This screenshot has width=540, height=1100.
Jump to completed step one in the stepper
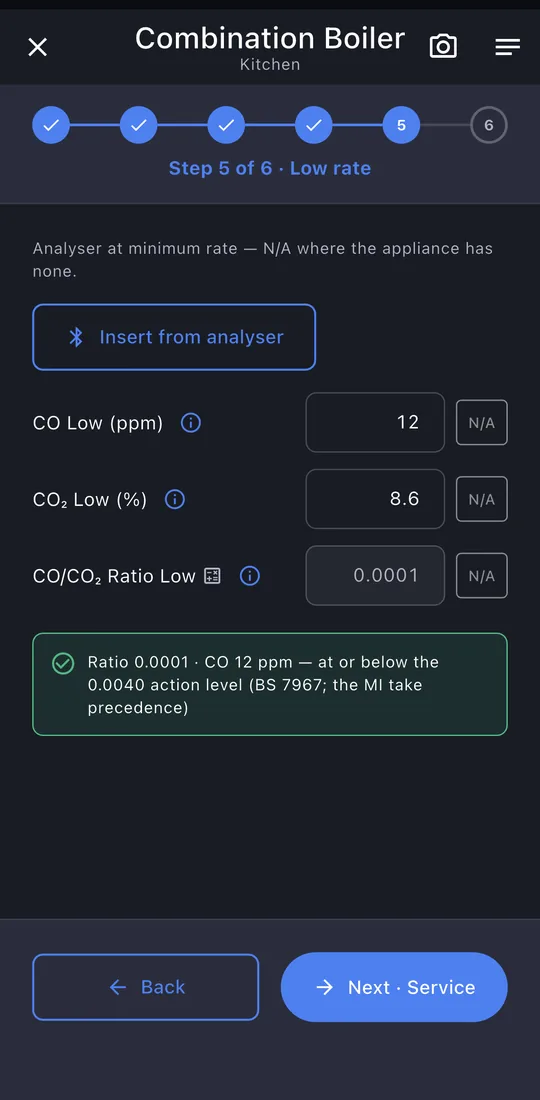51,125
